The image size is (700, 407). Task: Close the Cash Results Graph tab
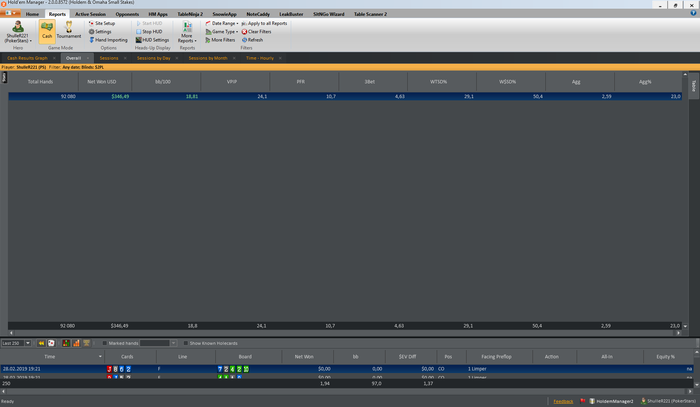pos(54,58)
